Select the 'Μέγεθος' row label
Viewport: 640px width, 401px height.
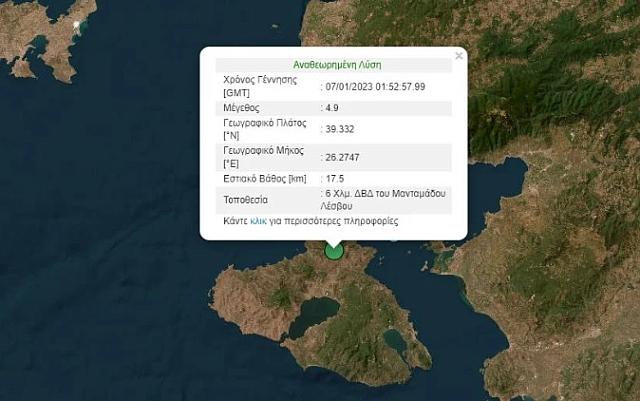tap(241, 108)
